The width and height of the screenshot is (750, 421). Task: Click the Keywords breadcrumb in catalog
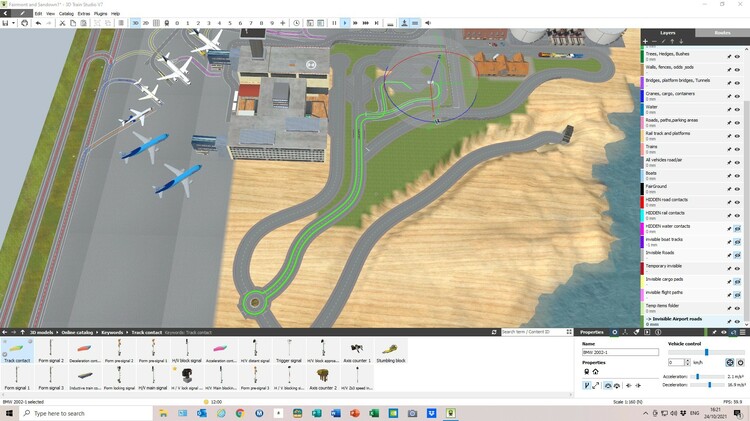point(112,332)
